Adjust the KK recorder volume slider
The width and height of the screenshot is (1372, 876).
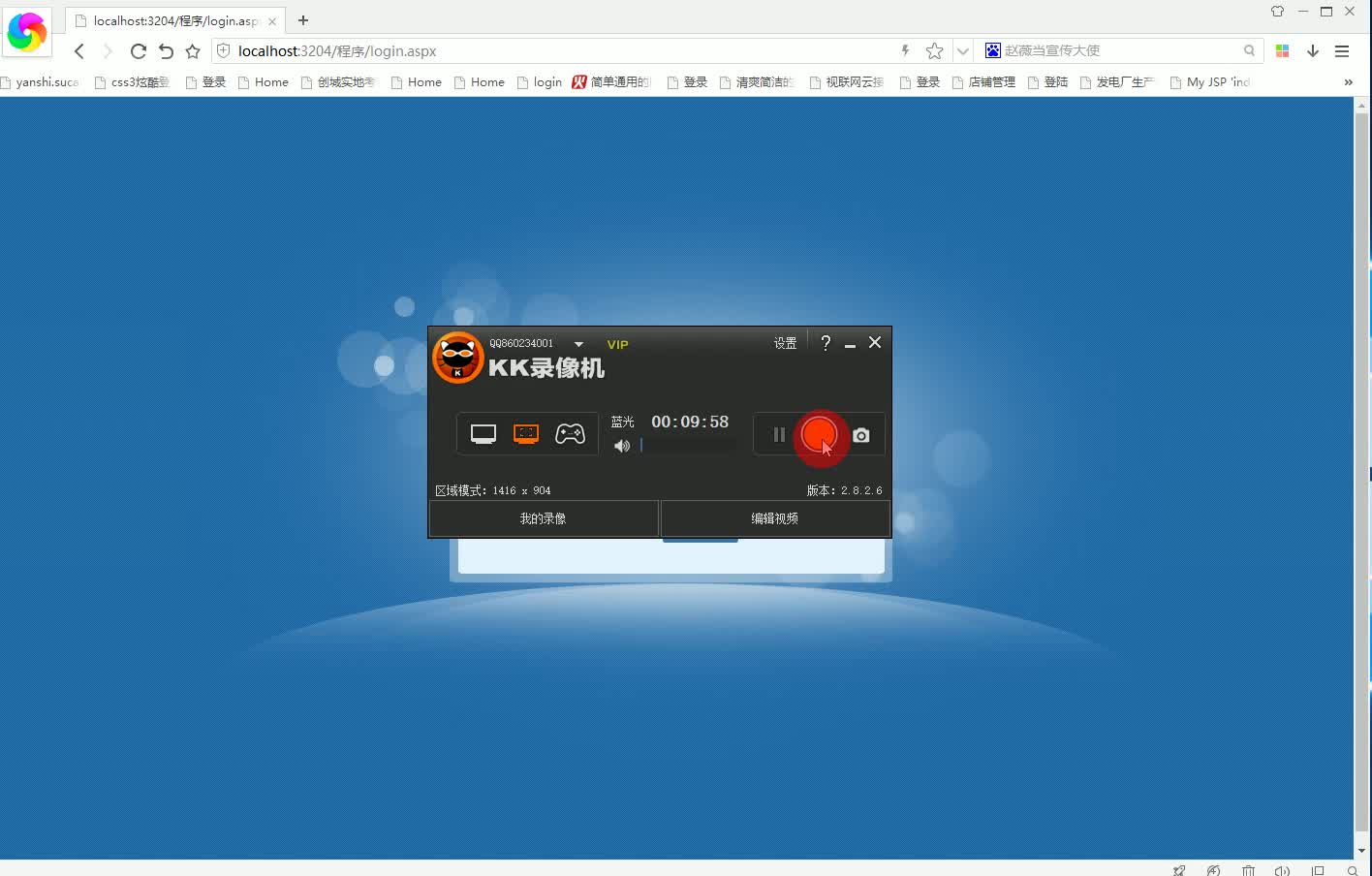coord(688,446)
